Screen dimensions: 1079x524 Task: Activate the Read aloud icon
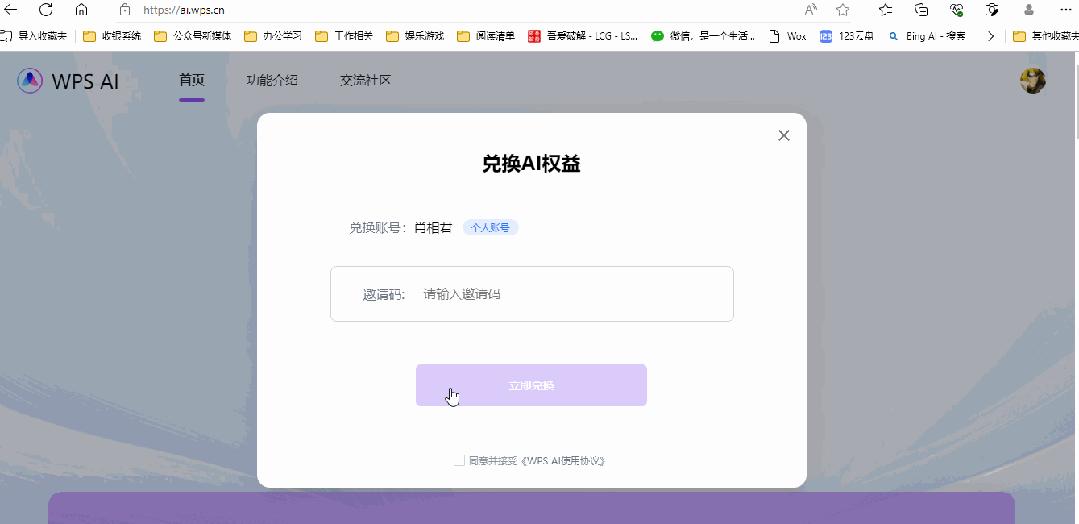pyautogui.click(x=811, y=10)
